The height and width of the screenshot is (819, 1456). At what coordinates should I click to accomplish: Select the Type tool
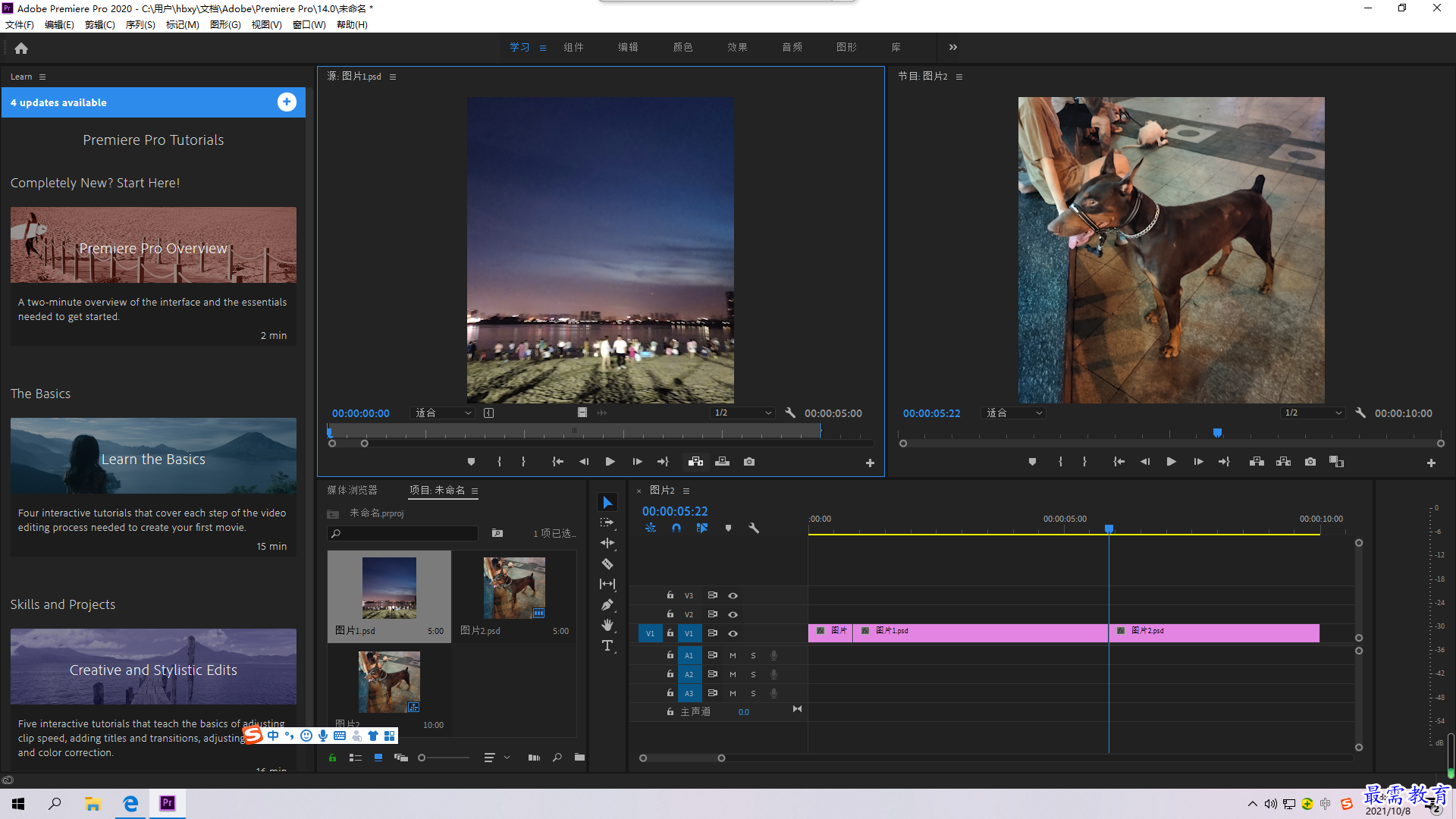coord(607,645)
